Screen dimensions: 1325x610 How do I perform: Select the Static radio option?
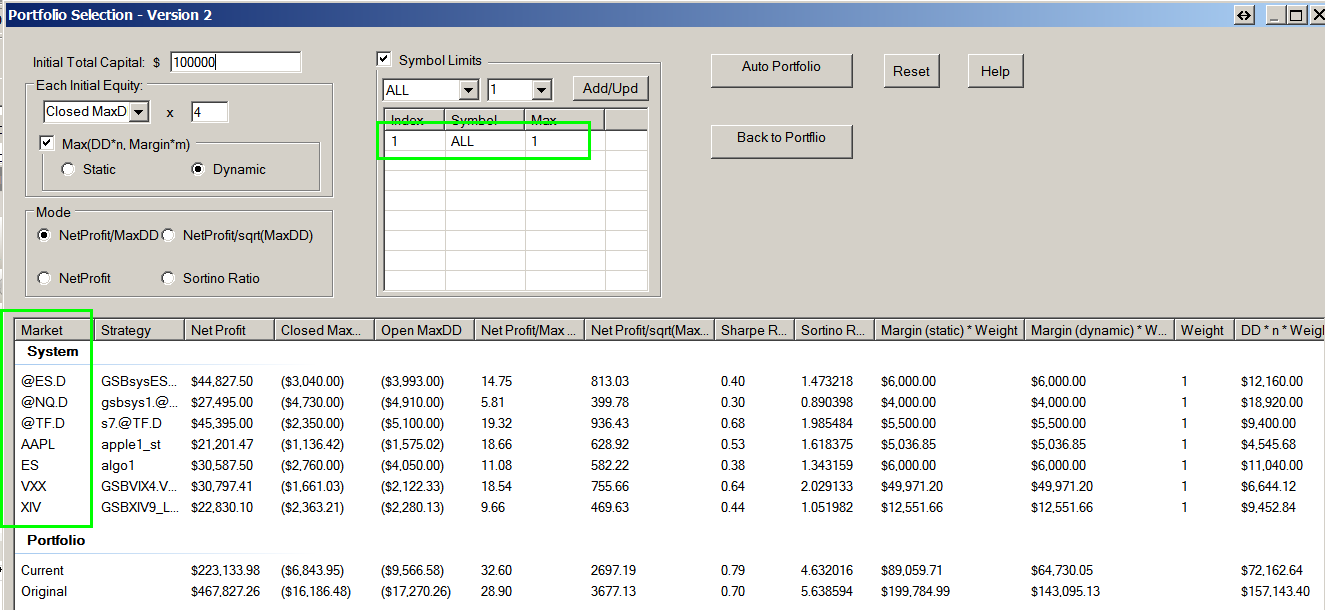(x=68, y=170)
